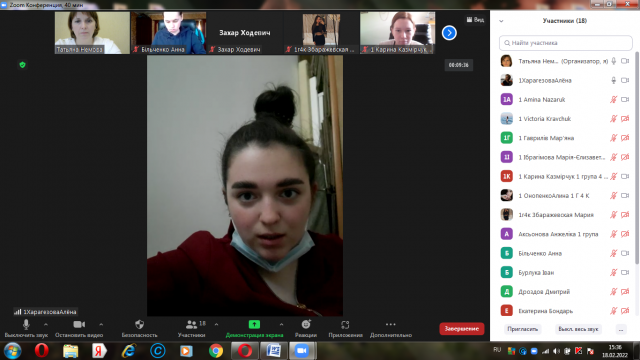640x360 pixels.
Task: Click RU language indicator in tray
Action: click(x=497, y=350)
